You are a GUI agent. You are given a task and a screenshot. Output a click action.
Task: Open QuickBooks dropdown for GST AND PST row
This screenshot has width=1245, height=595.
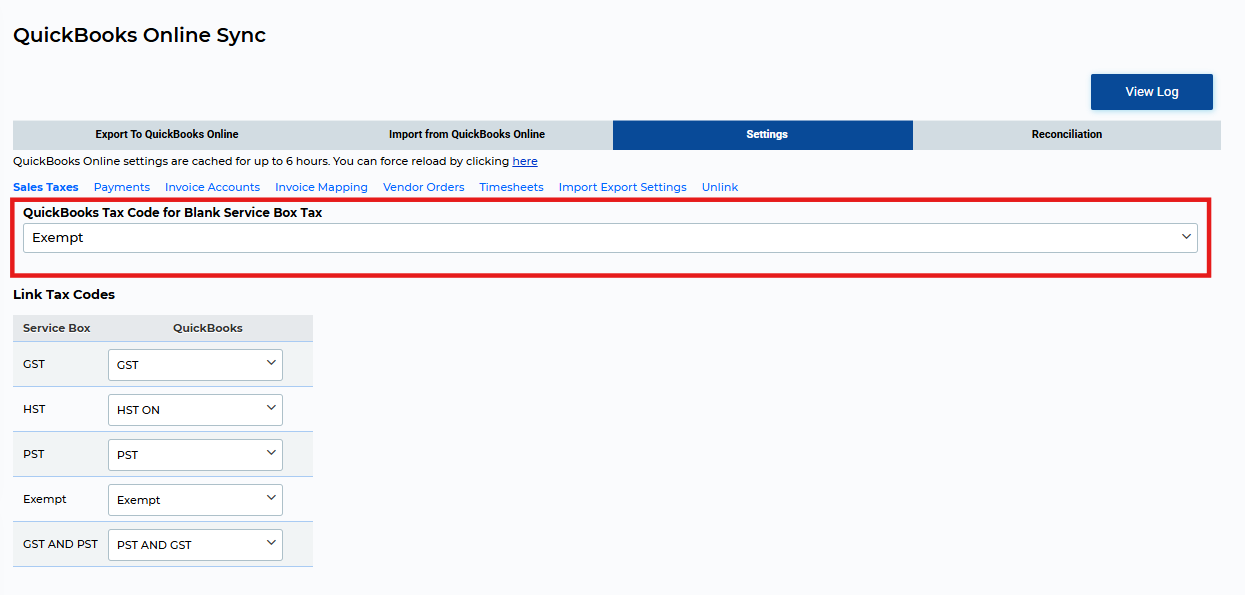195,545
